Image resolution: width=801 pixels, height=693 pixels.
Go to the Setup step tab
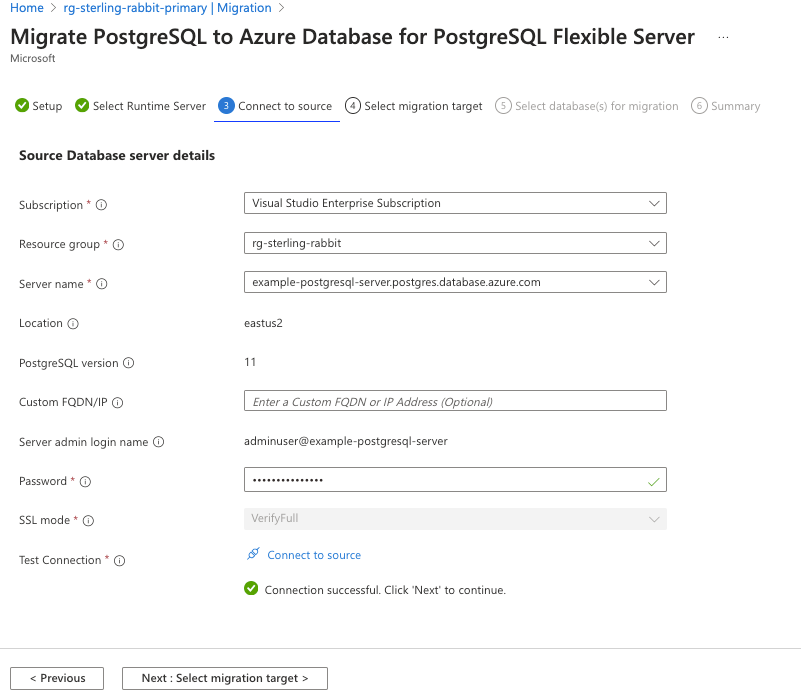pyautogui.click(x=39, y=106)
